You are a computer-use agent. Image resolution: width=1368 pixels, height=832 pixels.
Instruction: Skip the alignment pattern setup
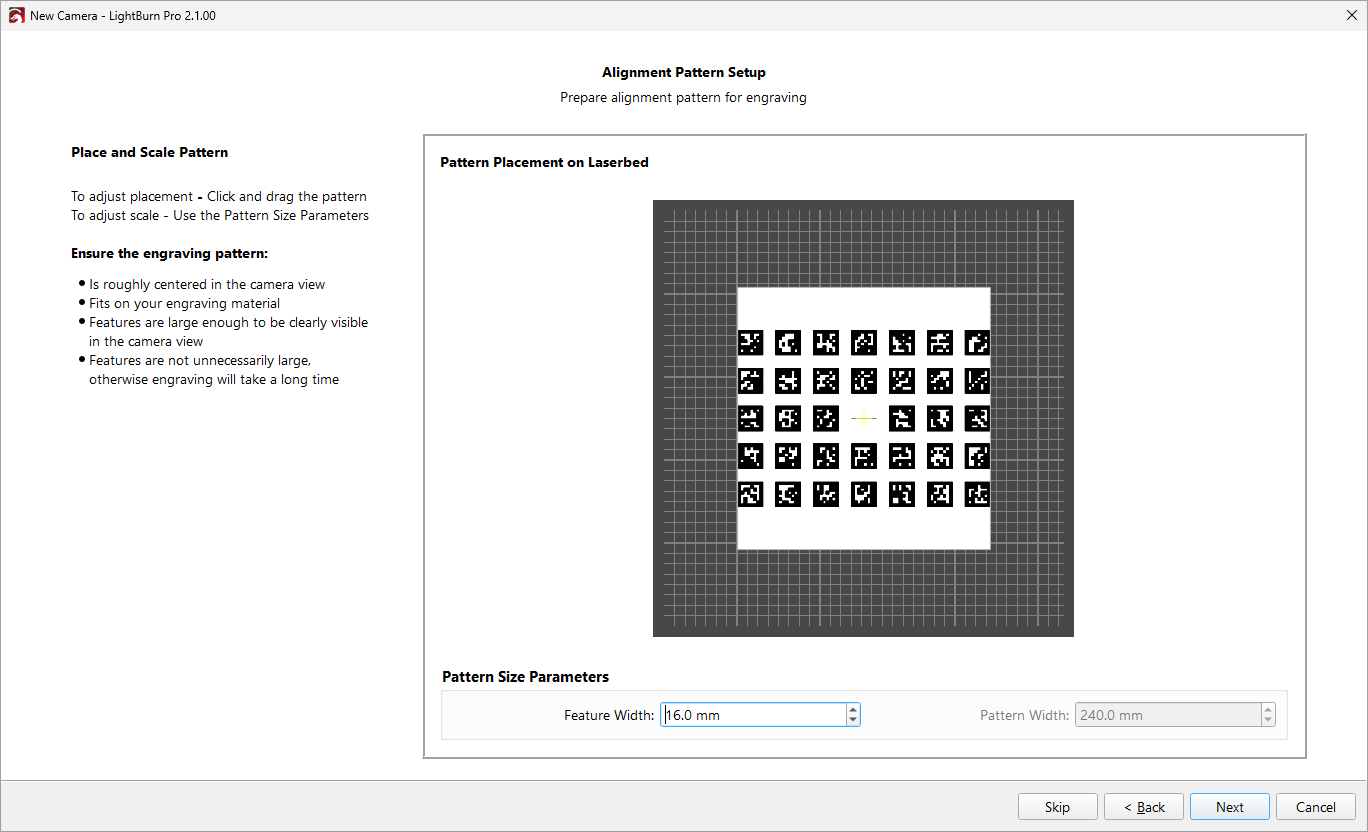(x=1057, y=807)
